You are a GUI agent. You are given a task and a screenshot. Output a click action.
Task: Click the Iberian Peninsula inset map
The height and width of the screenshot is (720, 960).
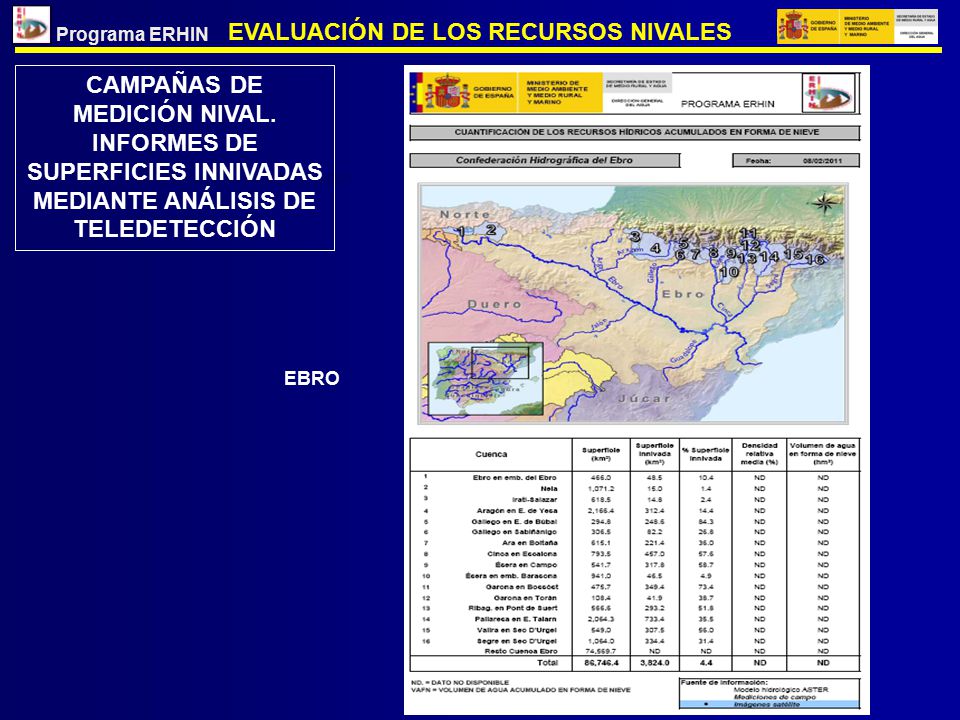coord(486,379)
